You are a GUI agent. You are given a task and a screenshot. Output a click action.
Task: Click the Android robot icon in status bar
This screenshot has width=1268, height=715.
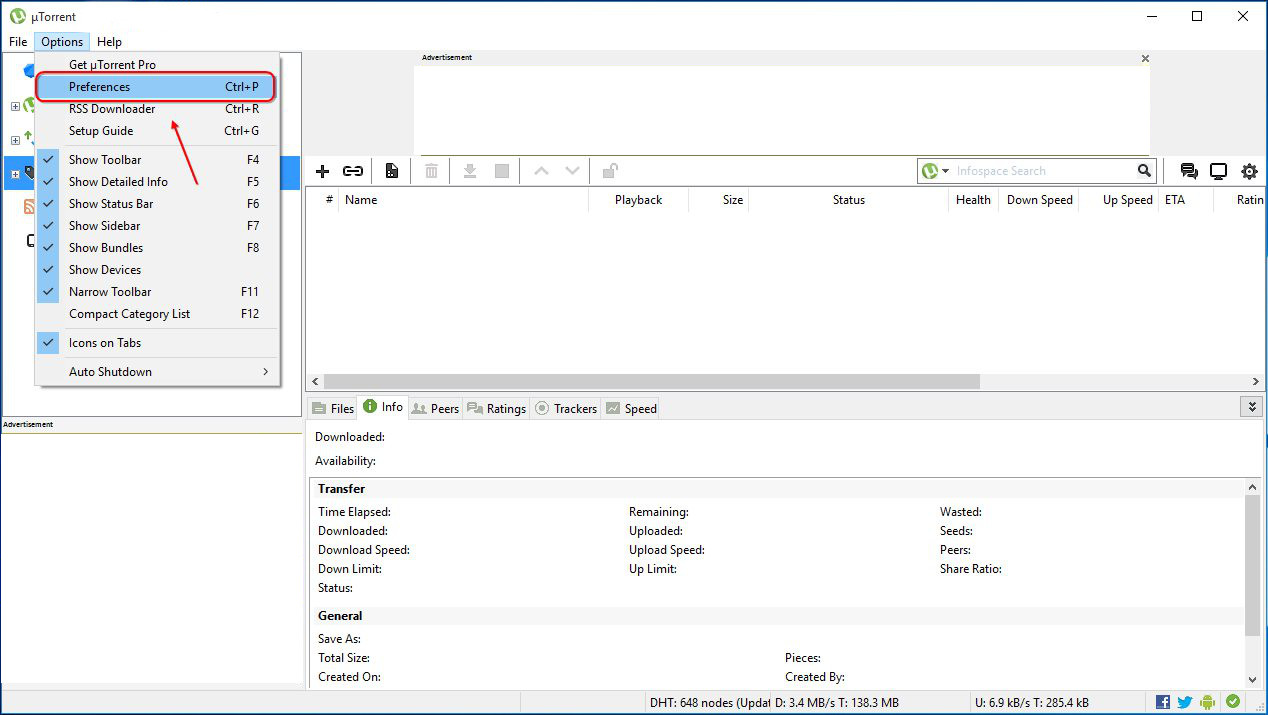pyautogui.click(x=1208, y=702)
